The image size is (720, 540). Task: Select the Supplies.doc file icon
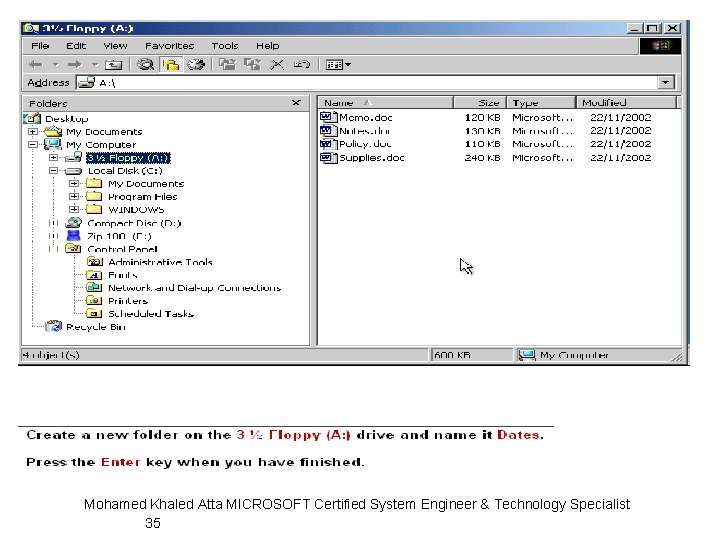pyautogui.click(x=328, y=158)
